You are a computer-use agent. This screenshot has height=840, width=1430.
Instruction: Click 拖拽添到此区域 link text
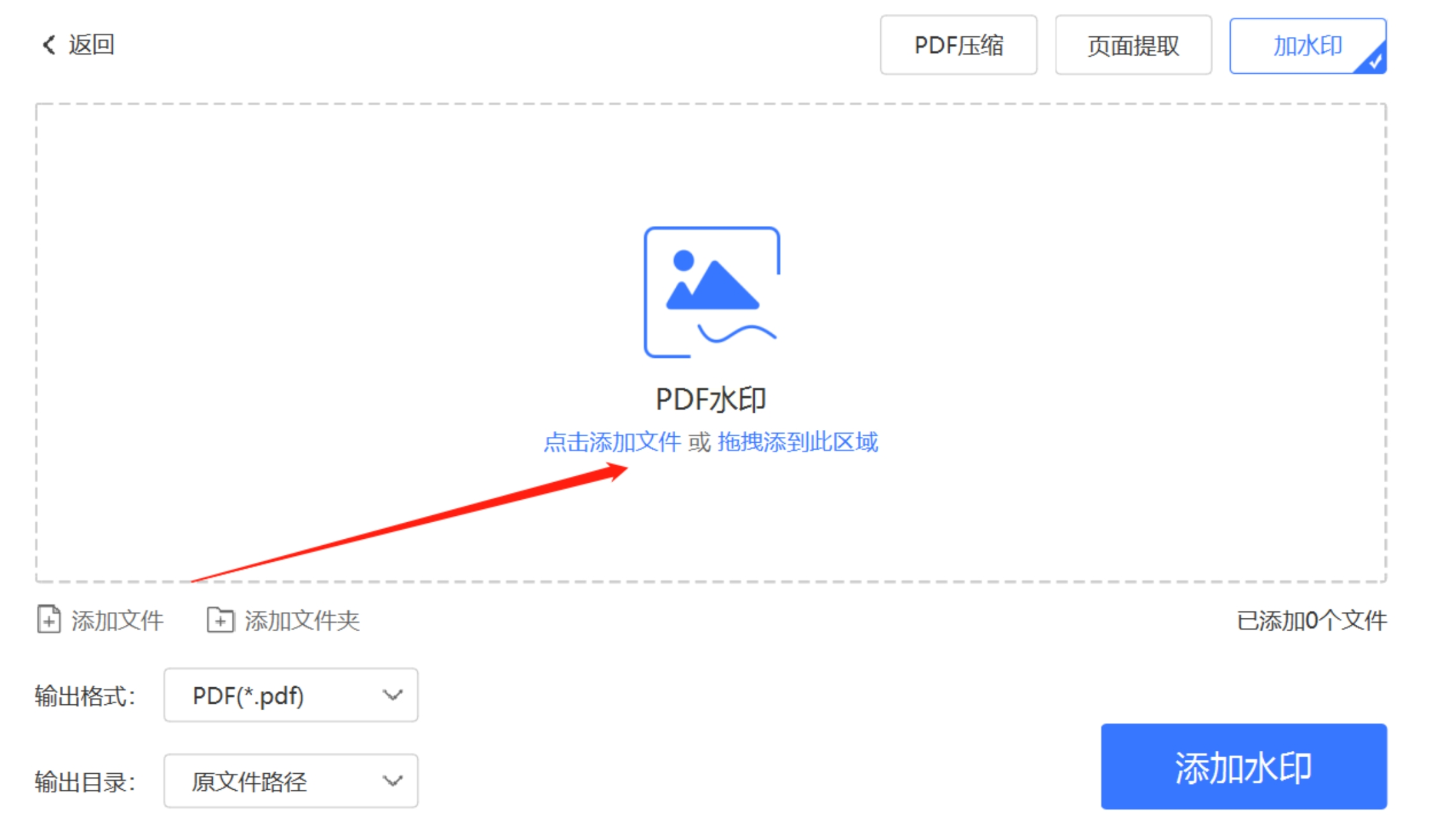[x=797, y=441]
